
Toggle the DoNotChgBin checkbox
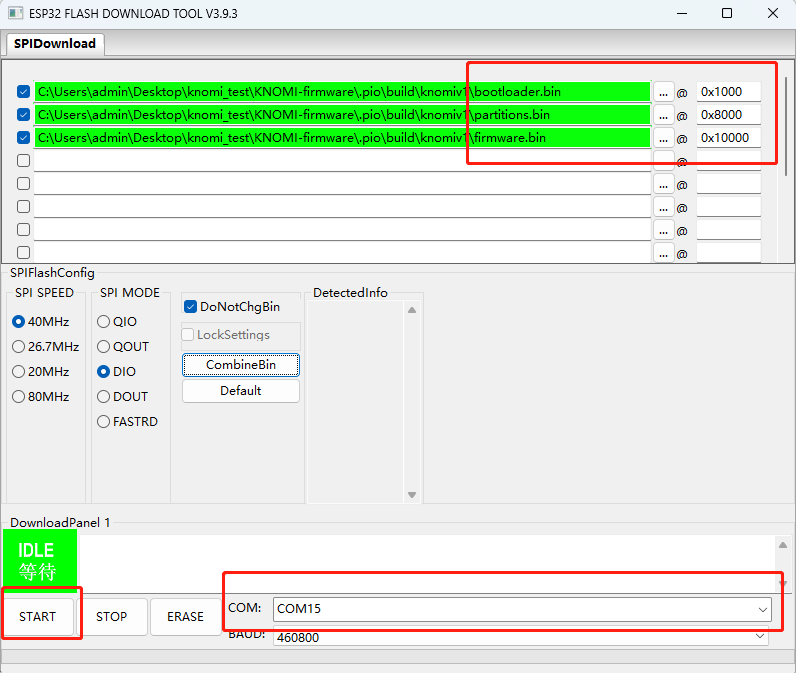pyautogui.click(x=191, y=307)
